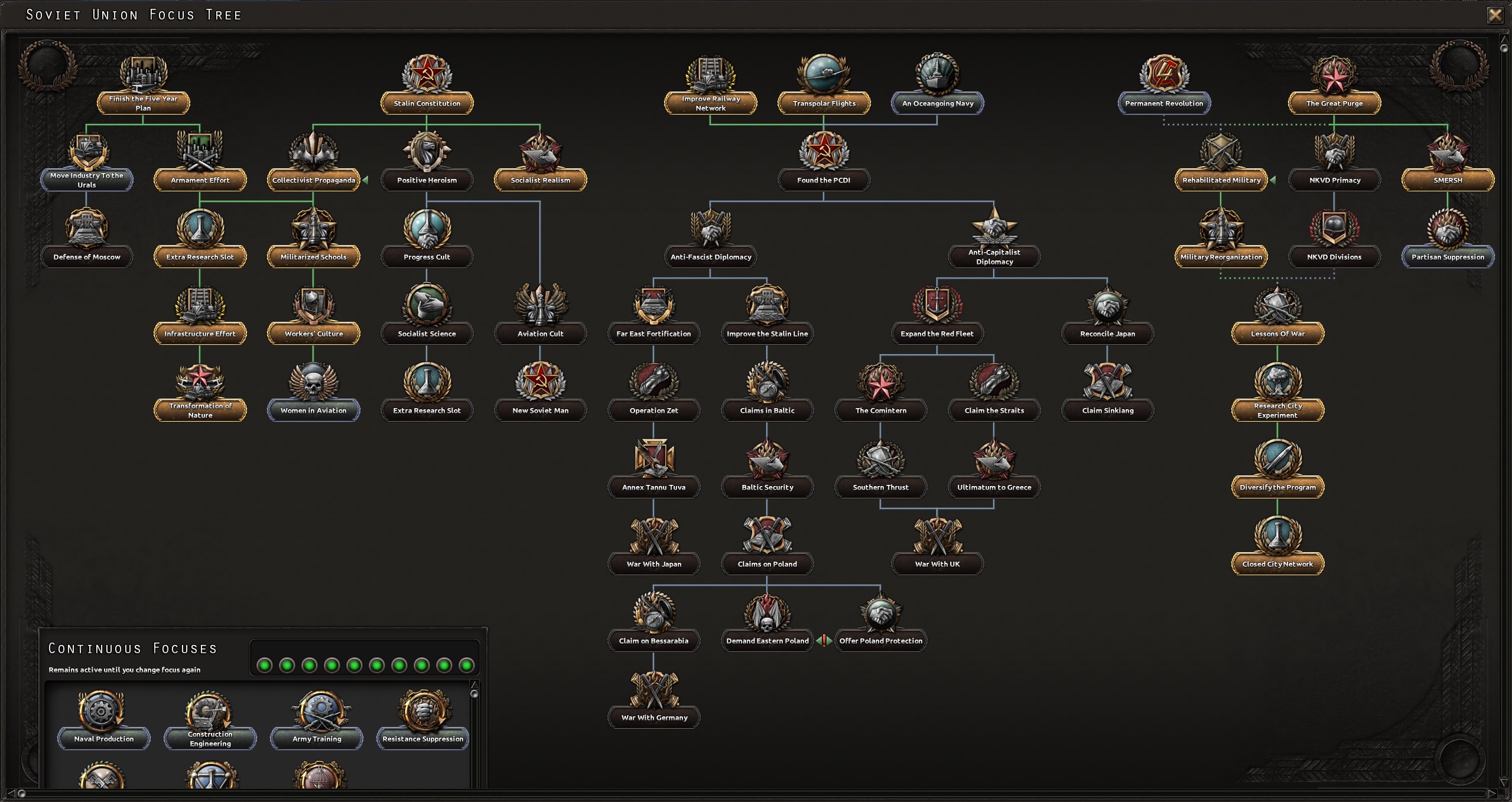Click the arrow beside Rehabilitated Military

[x=1273, y=180]
